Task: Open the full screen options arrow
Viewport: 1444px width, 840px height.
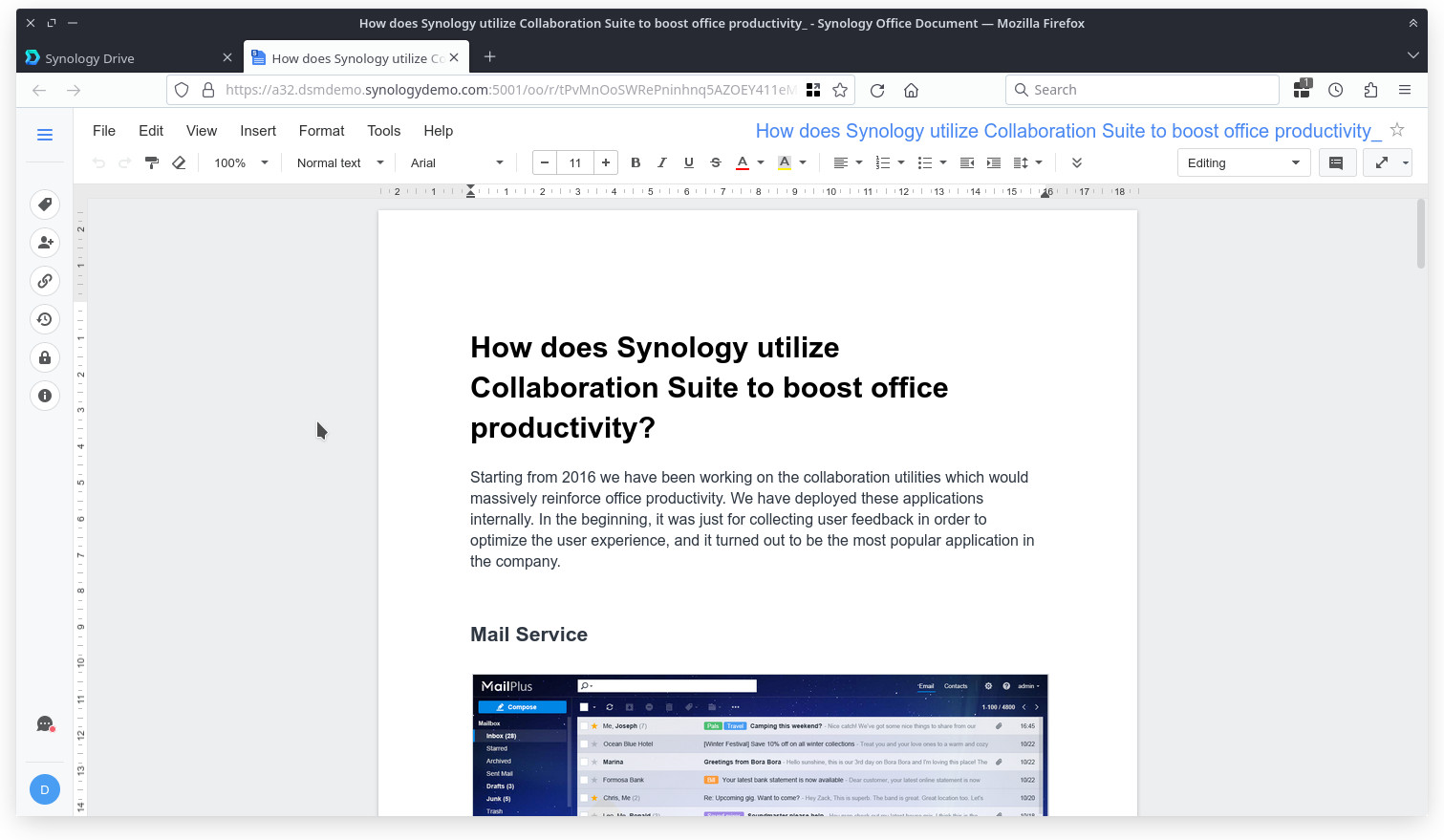Action: (1406, 162)
